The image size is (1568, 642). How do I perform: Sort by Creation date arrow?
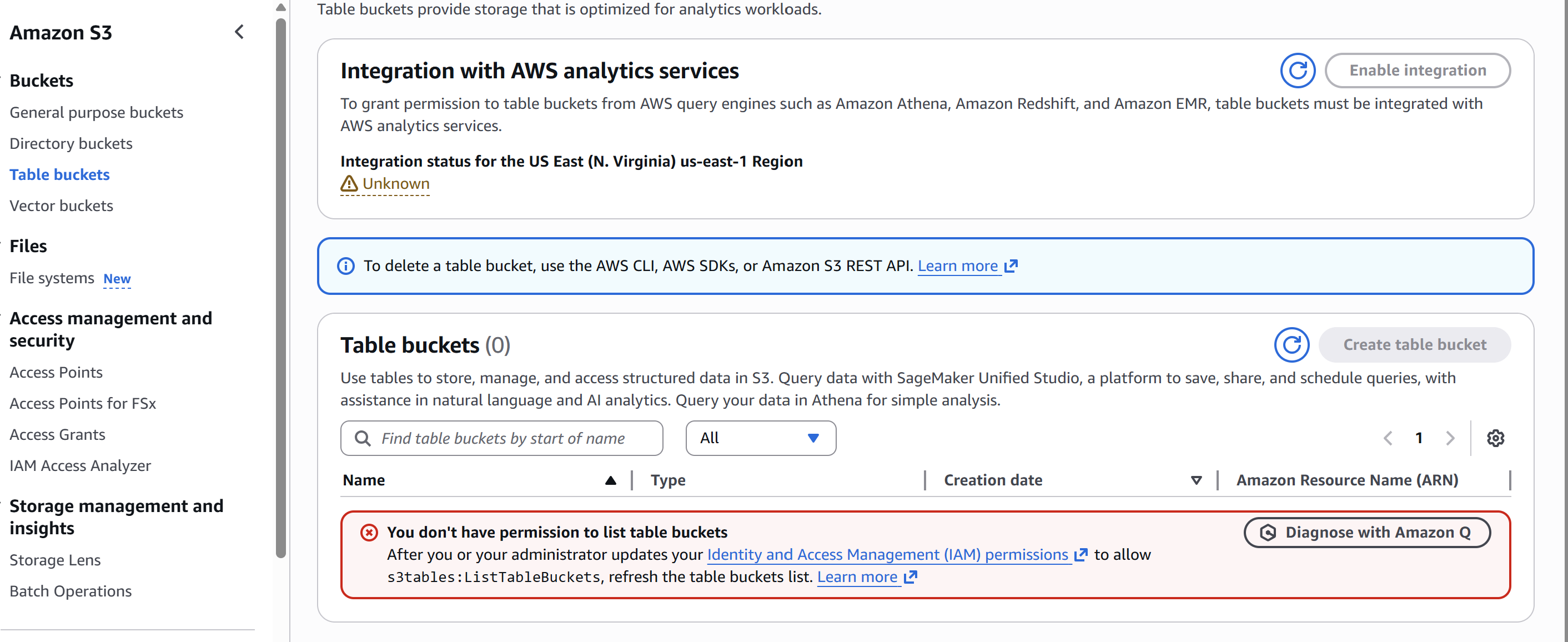[1195, 480]
